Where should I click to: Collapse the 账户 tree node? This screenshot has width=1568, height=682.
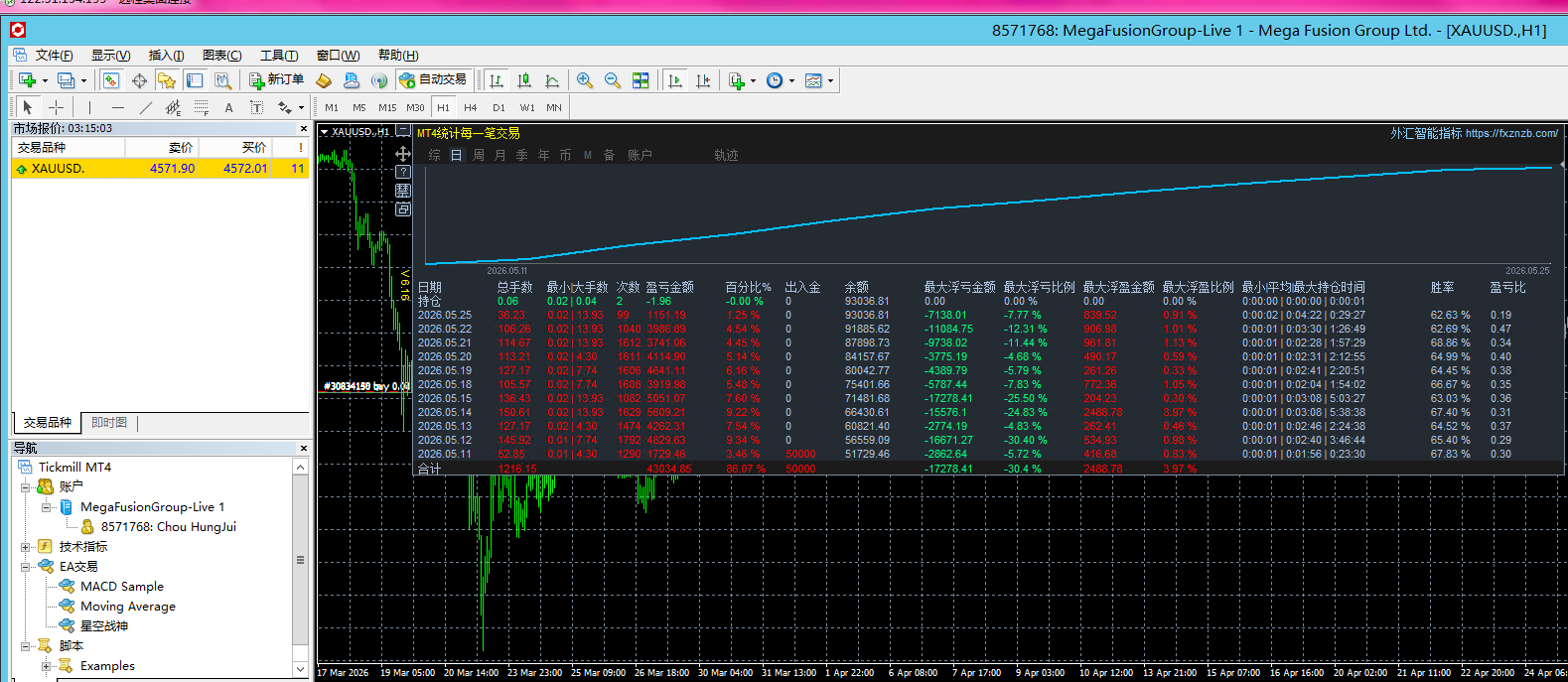point(26,487)
